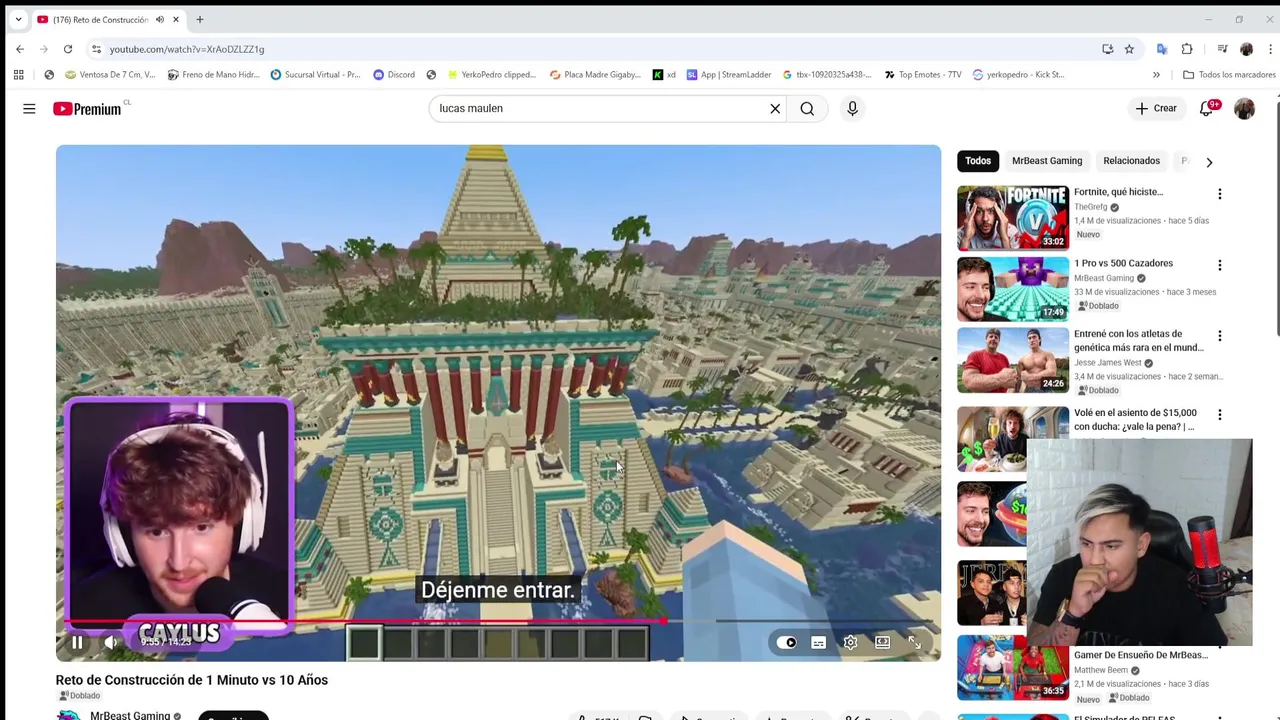The height and width of the screenshot is (720, 1280).
Task: Open Todos los marcadores folder
Action: coord(1229,74)
